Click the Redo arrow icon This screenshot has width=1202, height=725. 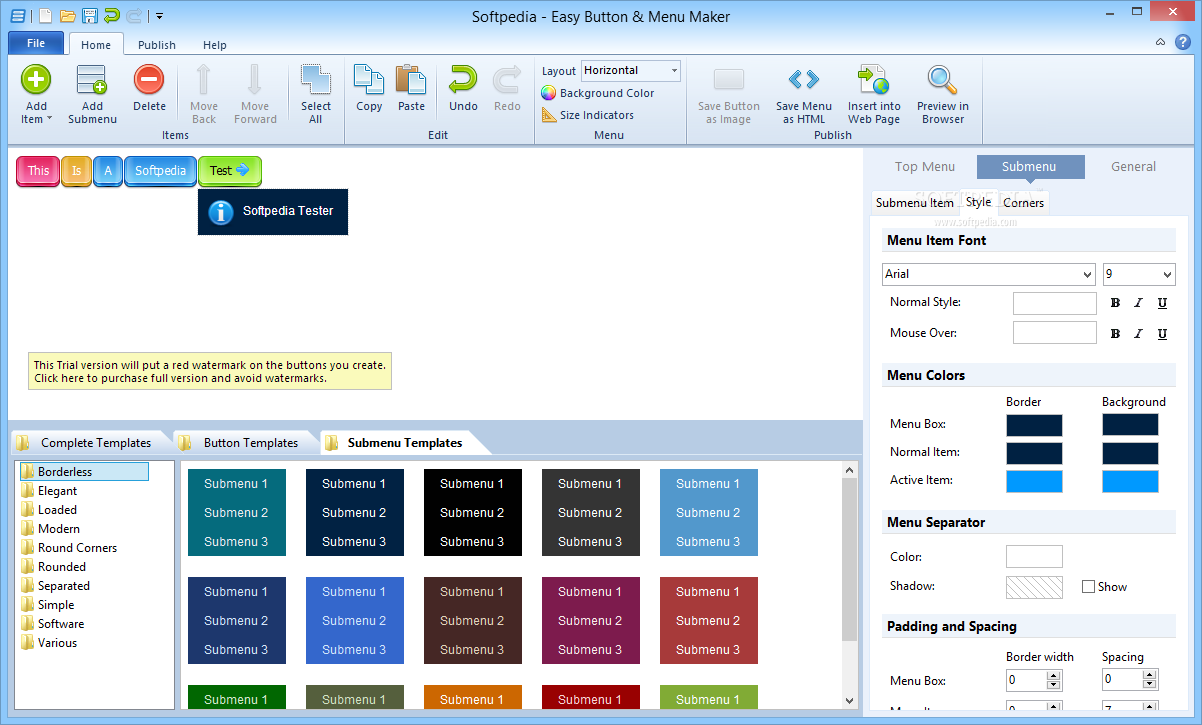coord(507,80)
